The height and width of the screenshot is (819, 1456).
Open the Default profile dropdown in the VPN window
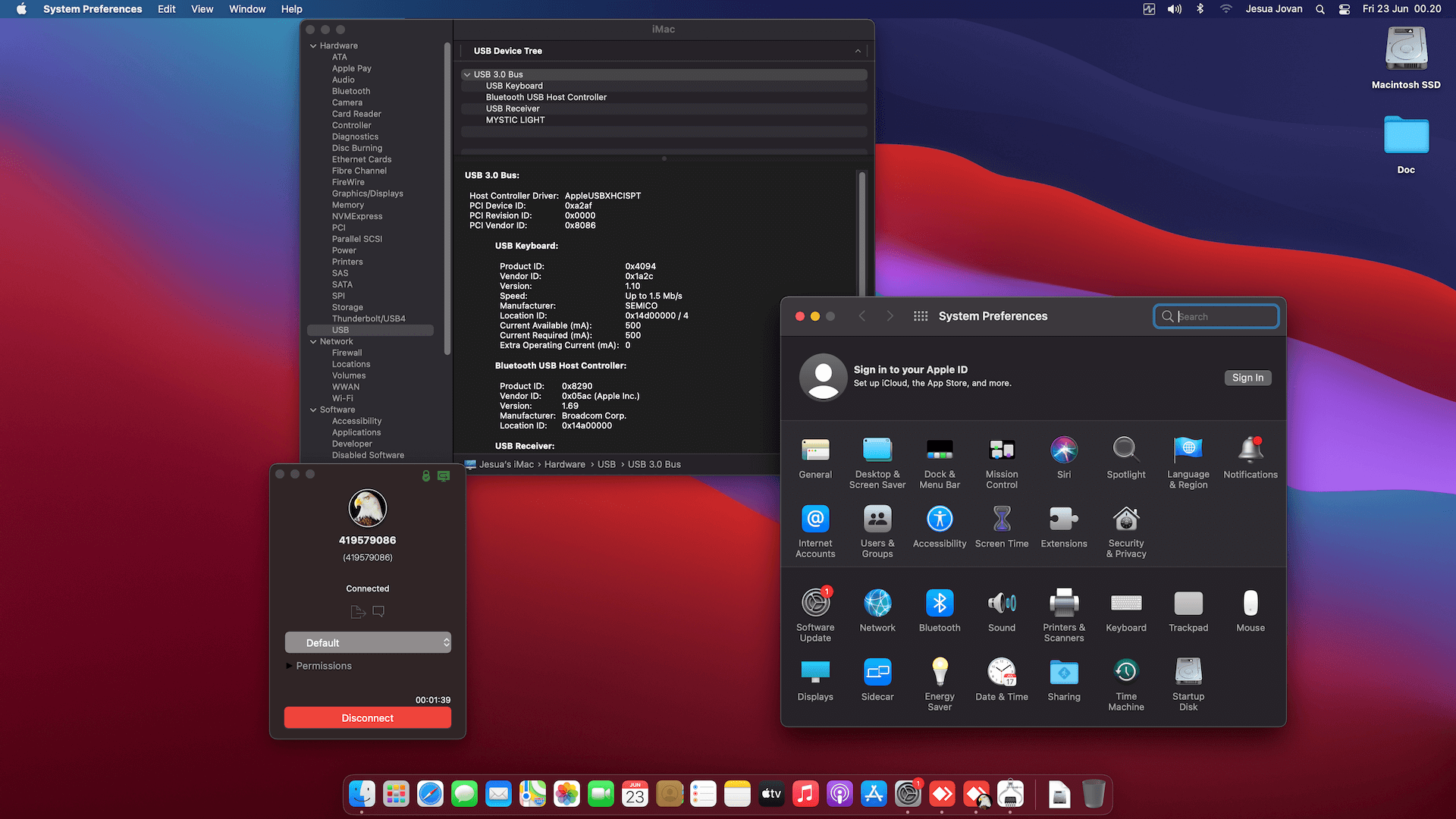point(367,642)
